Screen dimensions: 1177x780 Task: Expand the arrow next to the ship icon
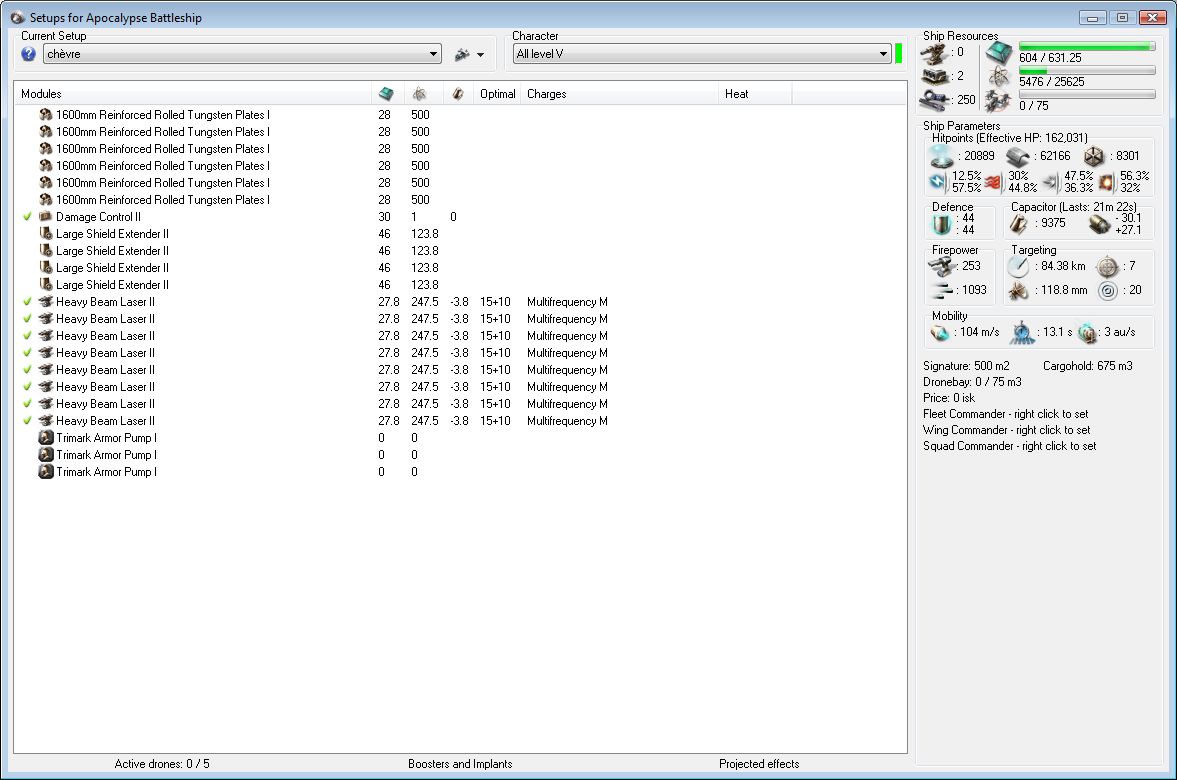point(480,55)
